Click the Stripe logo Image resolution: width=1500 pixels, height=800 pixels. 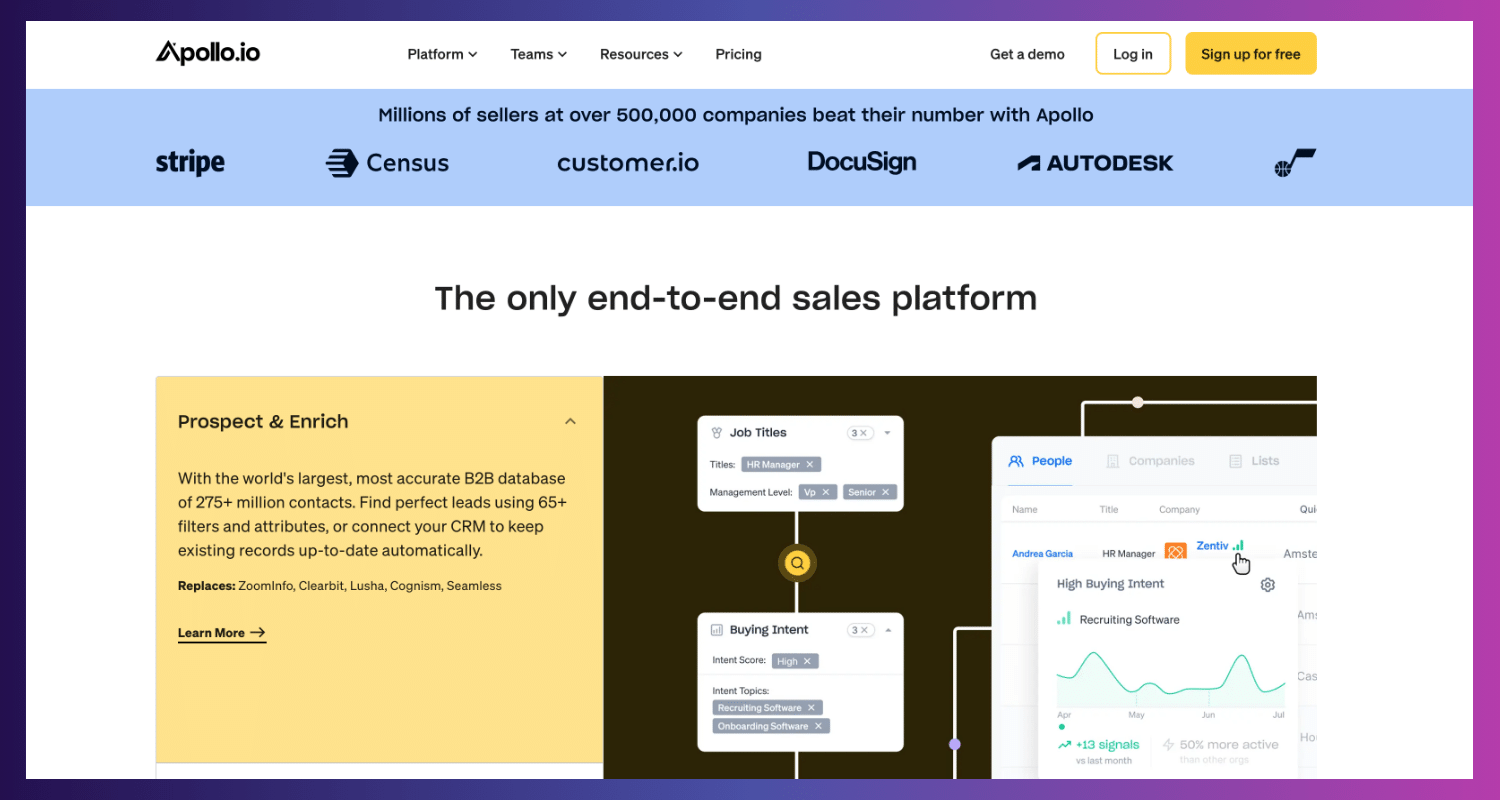[190, 163]
